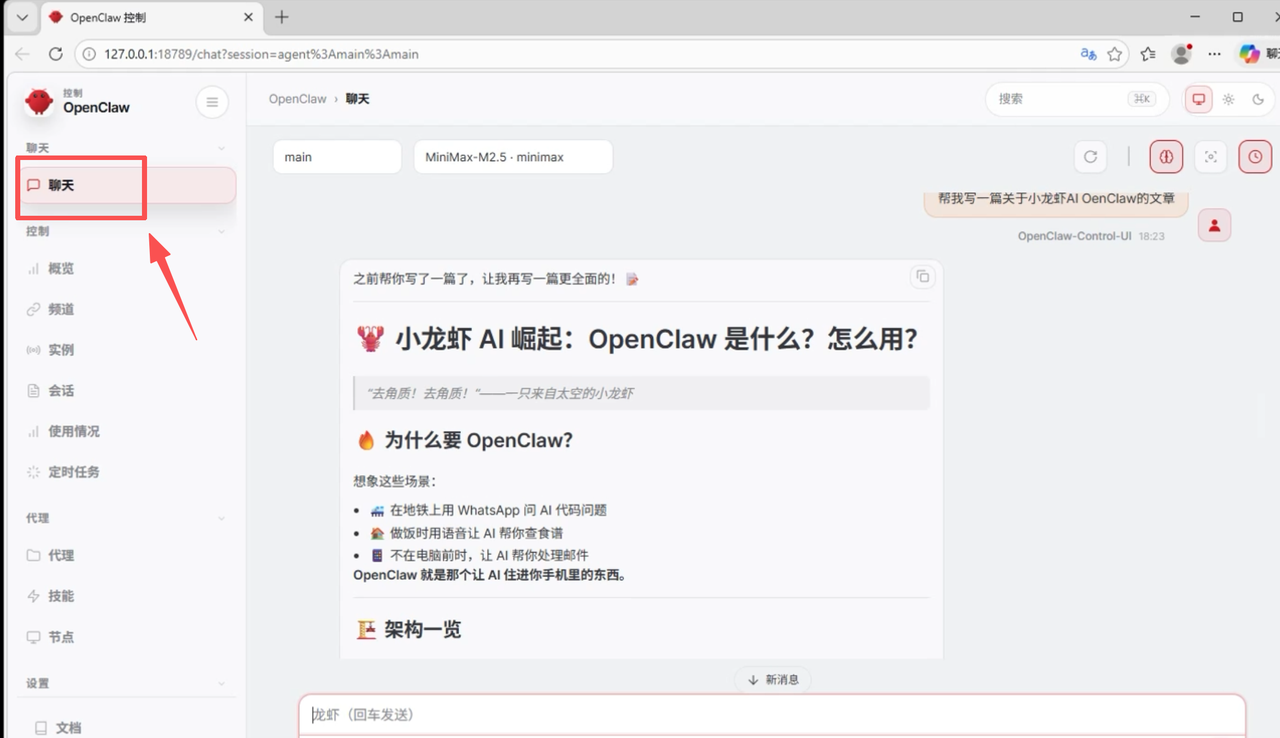Collapse the 聊天 sidebar section chevron
Screen dimensions: 1280x738
tap(221, 148)
